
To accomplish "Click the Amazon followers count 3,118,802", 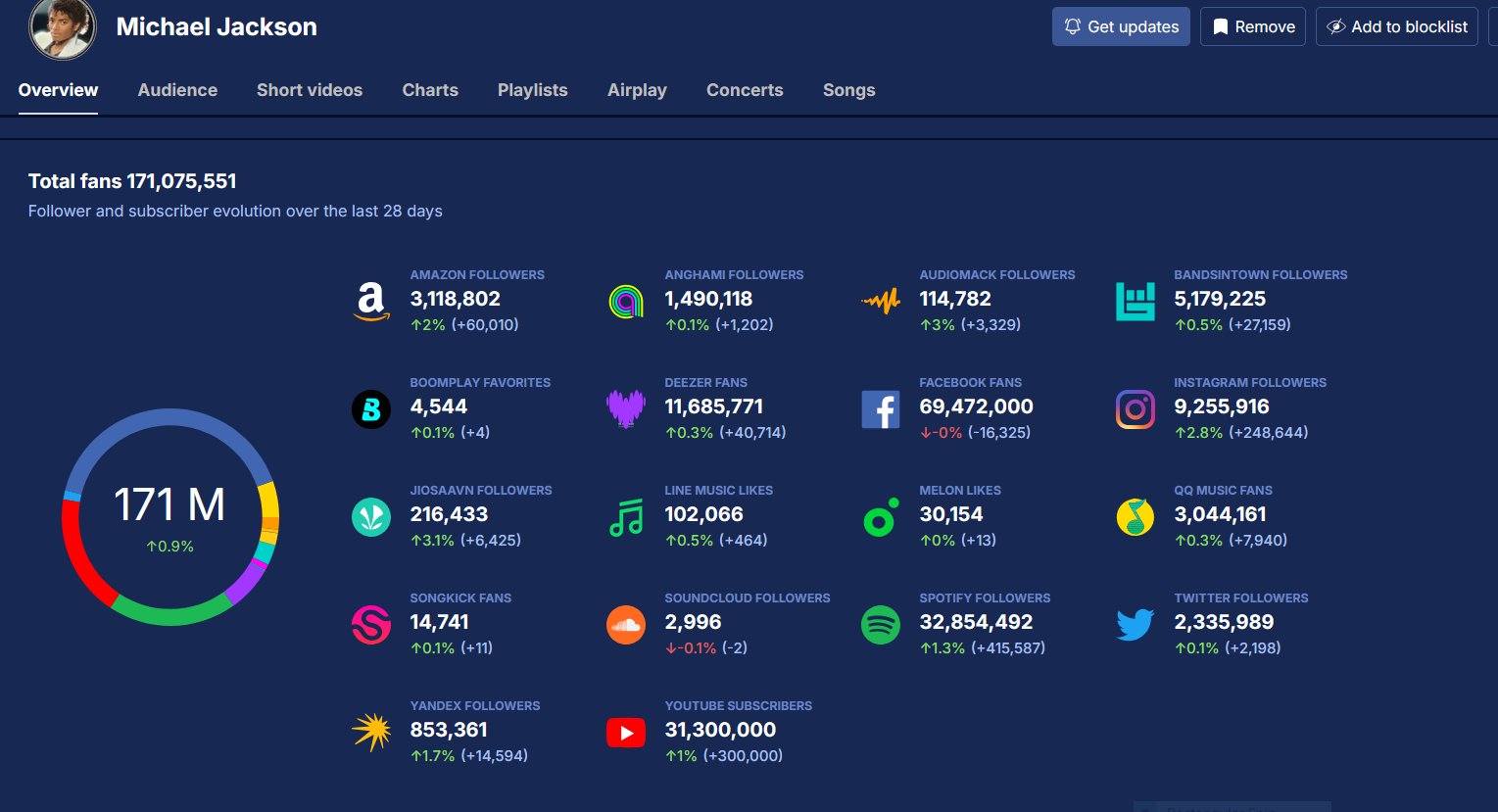I will pos(456,299).
